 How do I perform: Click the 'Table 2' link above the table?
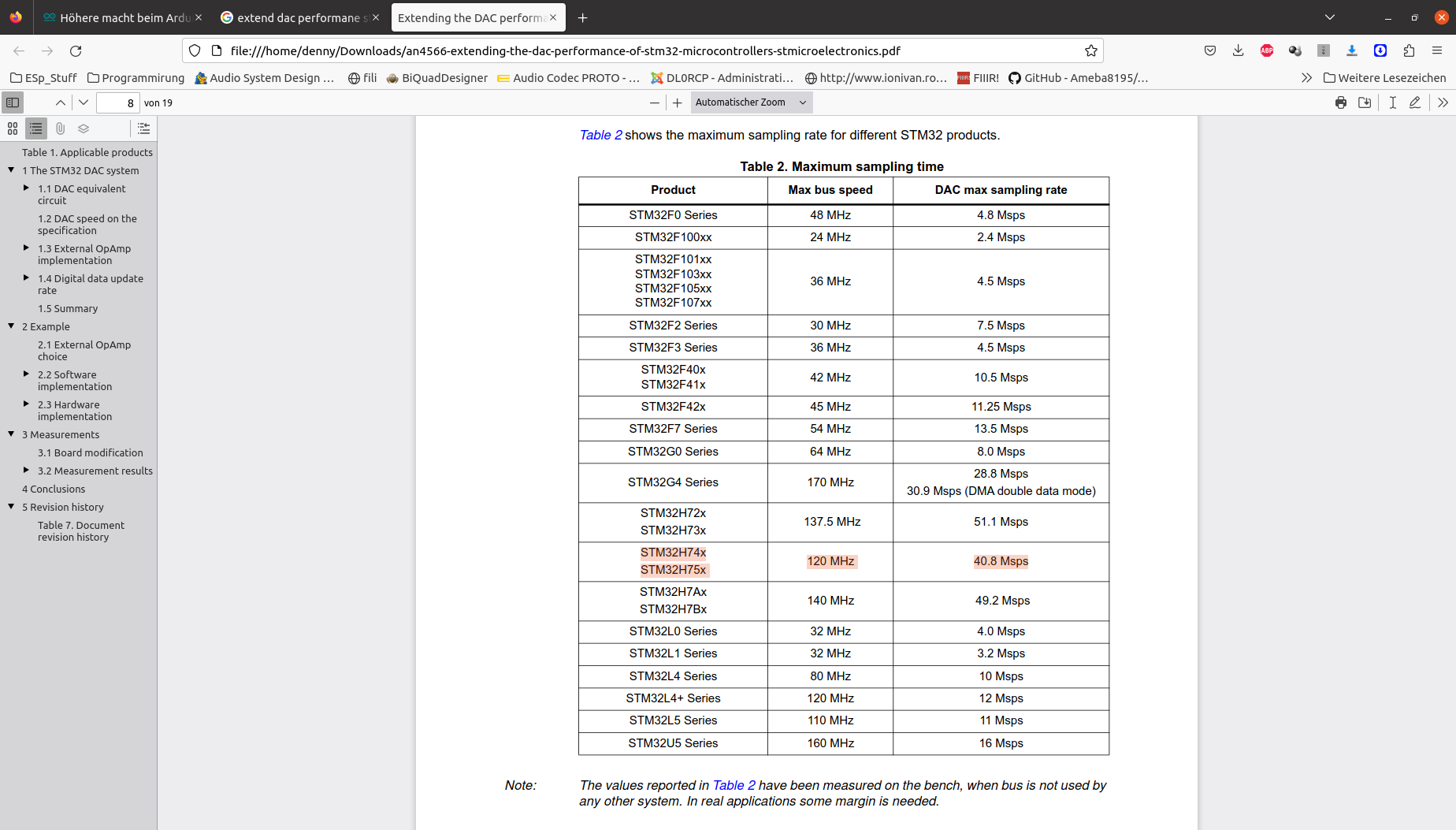(600, 135)
